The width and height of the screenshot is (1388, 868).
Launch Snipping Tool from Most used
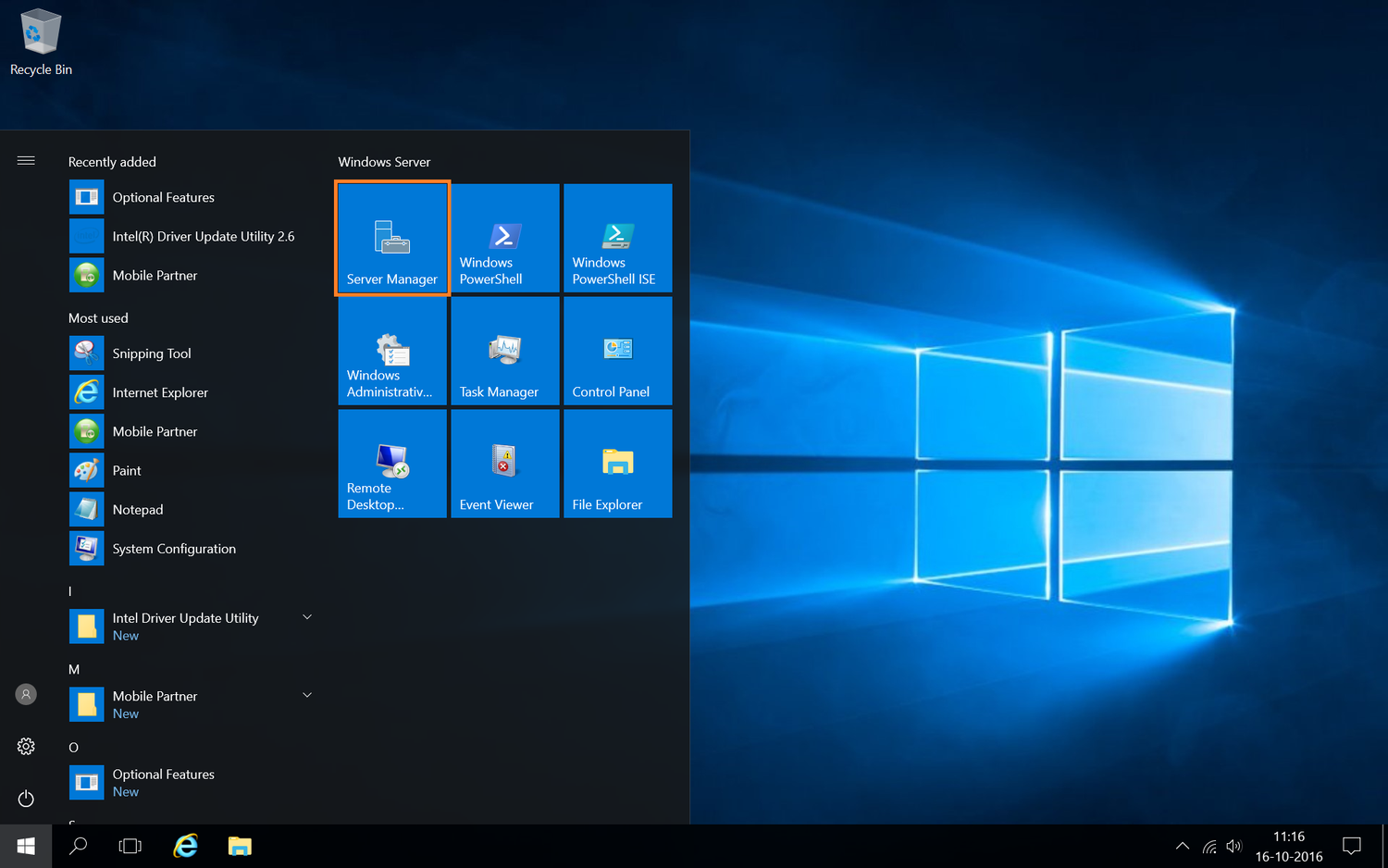click(x=151, y=353)
